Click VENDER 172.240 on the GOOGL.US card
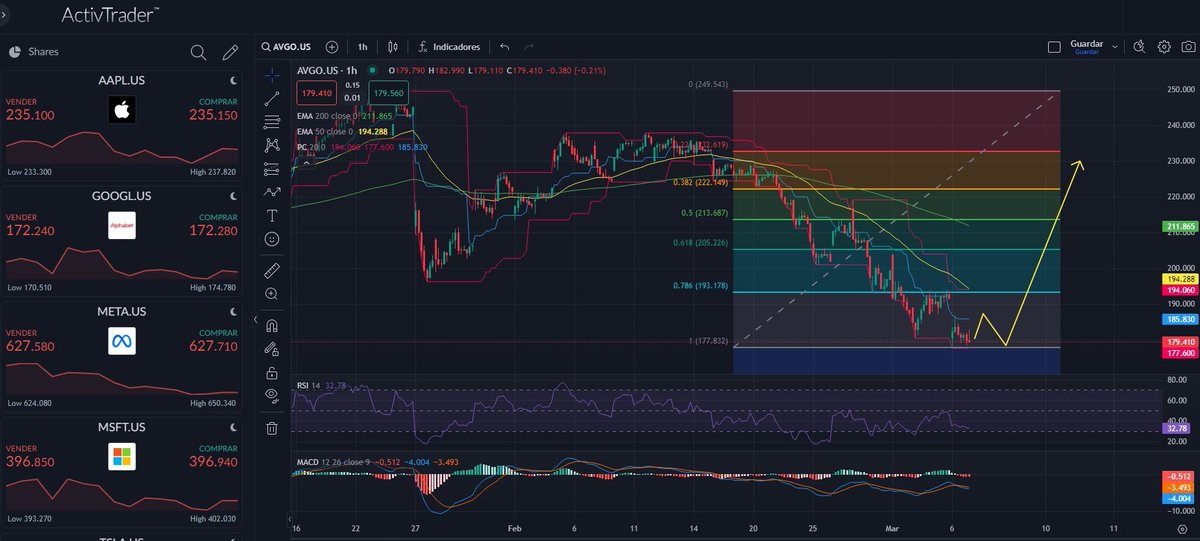Viewport: 1200px width, 541px height. pyautogui.click(x=31, y=226)
